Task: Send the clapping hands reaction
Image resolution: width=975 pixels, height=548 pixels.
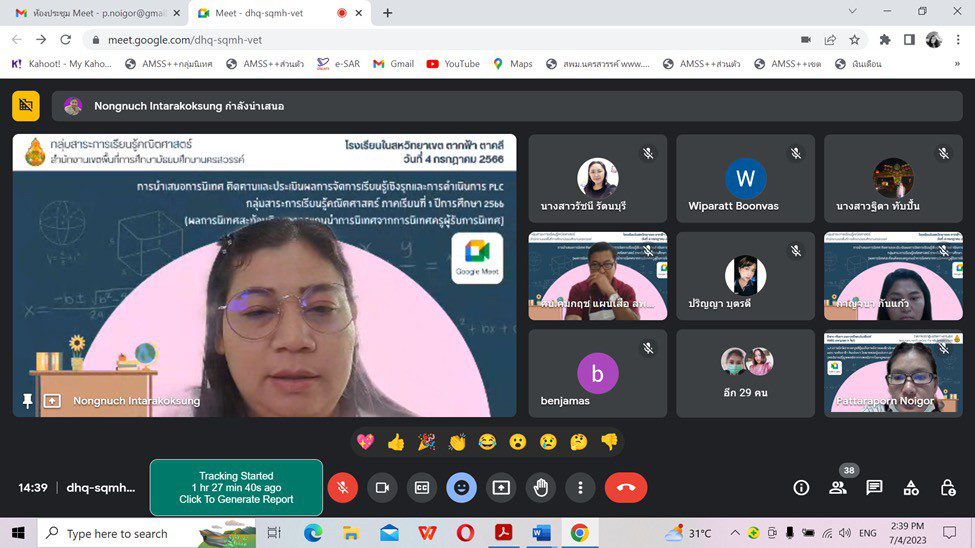Action: pyautogui.click(x=457, y=442)
